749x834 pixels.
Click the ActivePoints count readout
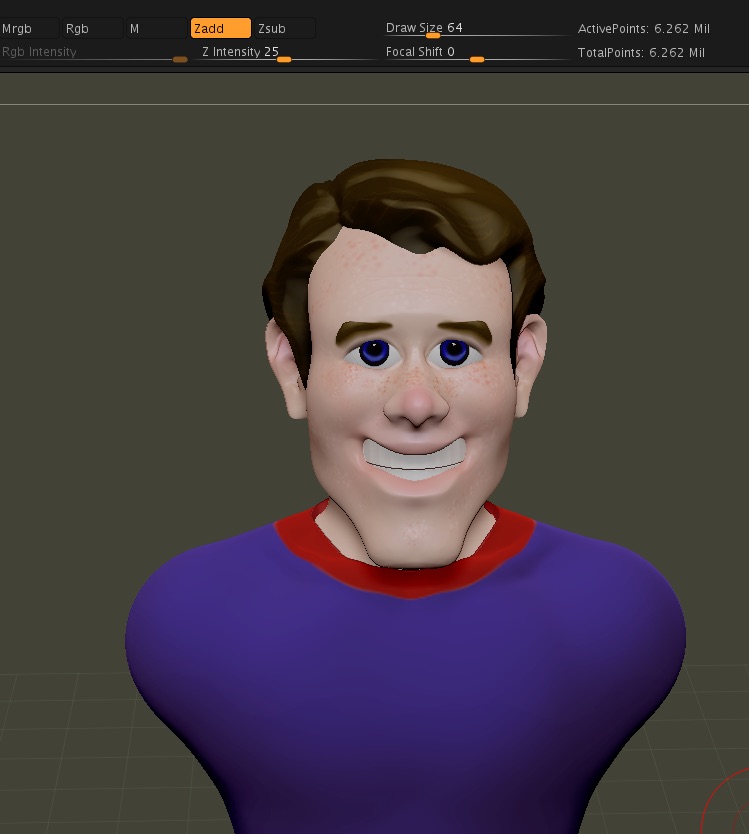(x=643, y=29)
